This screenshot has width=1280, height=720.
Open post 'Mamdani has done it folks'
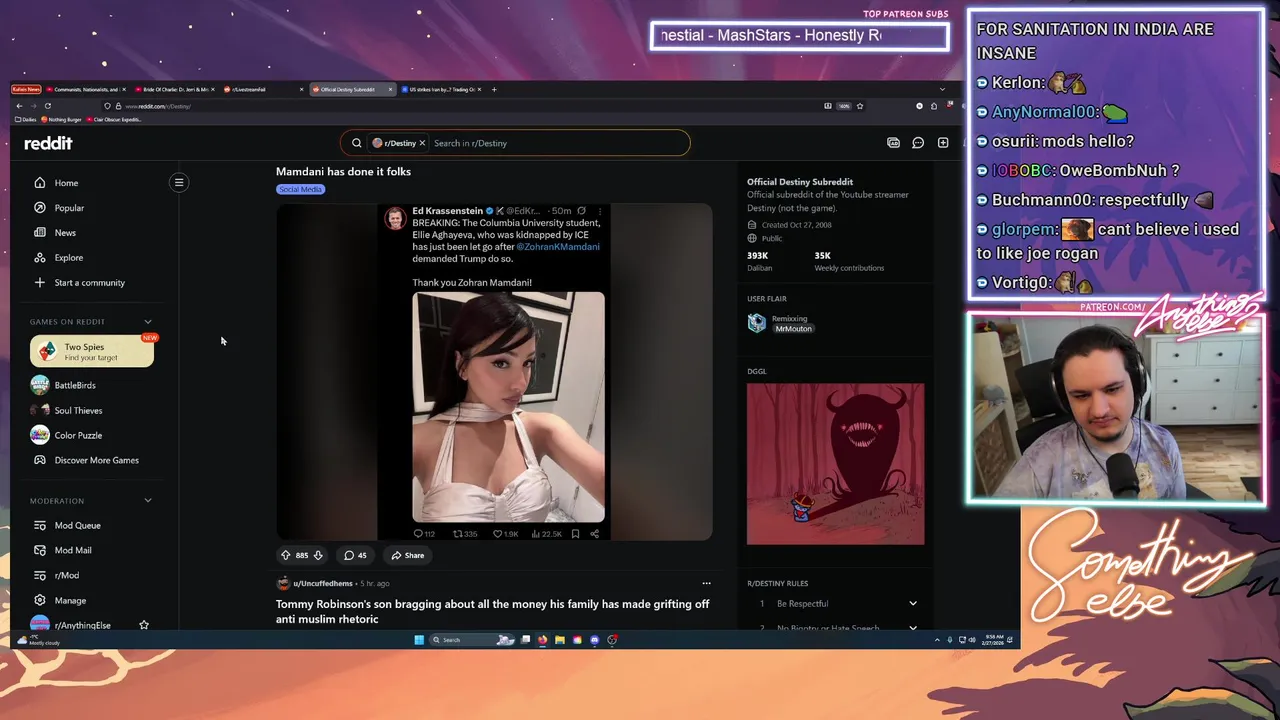click(343, 171)
